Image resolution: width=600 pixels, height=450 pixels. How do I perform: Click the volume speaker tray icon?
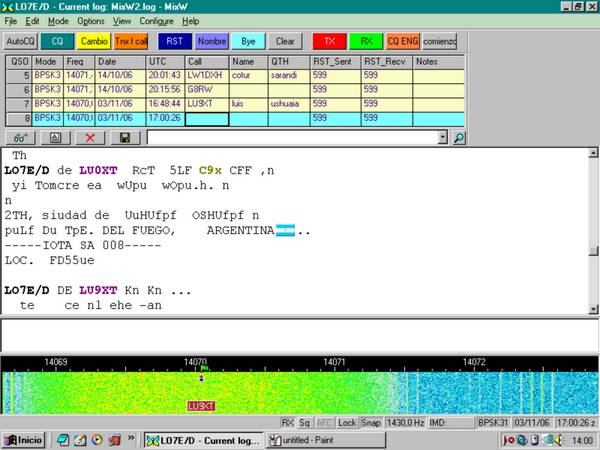[558, 440]
